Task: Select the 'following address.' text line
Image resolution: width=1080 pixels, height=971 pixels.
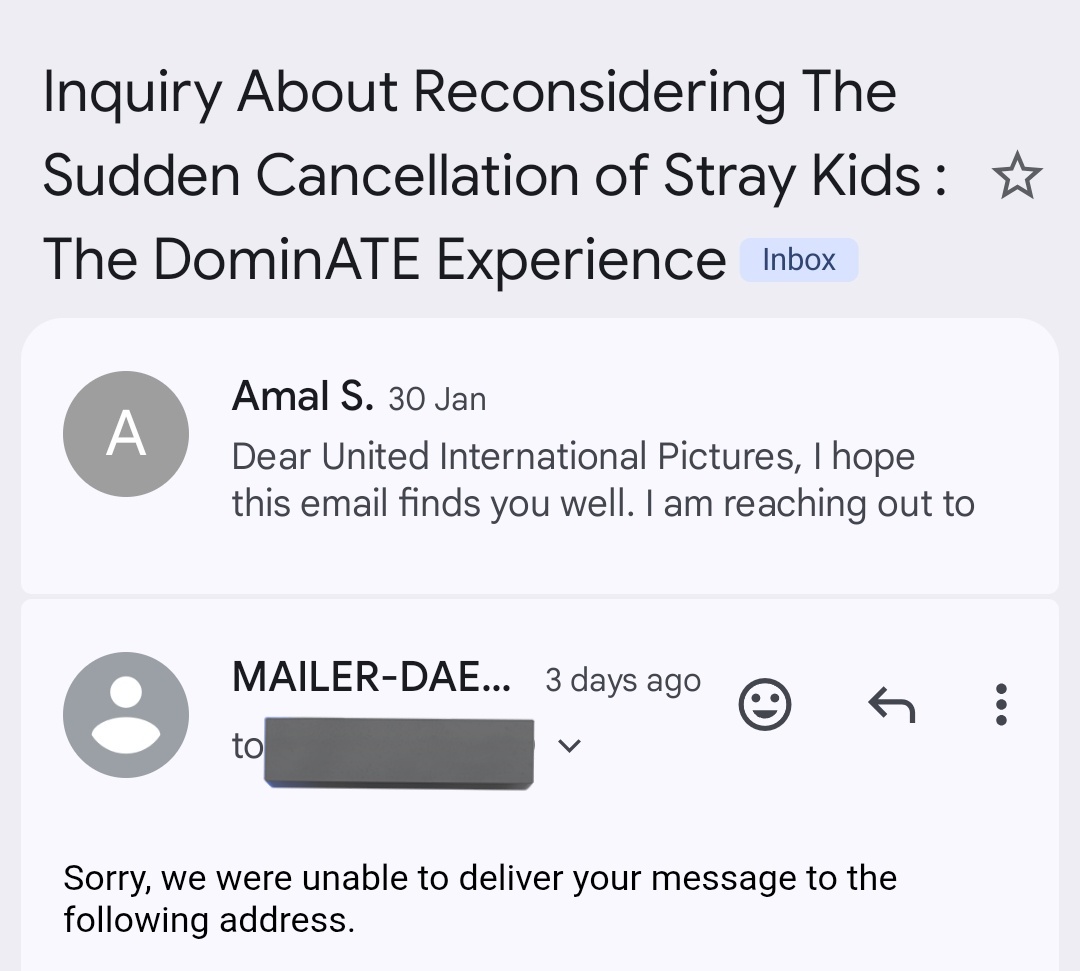Action: point(209,920)
